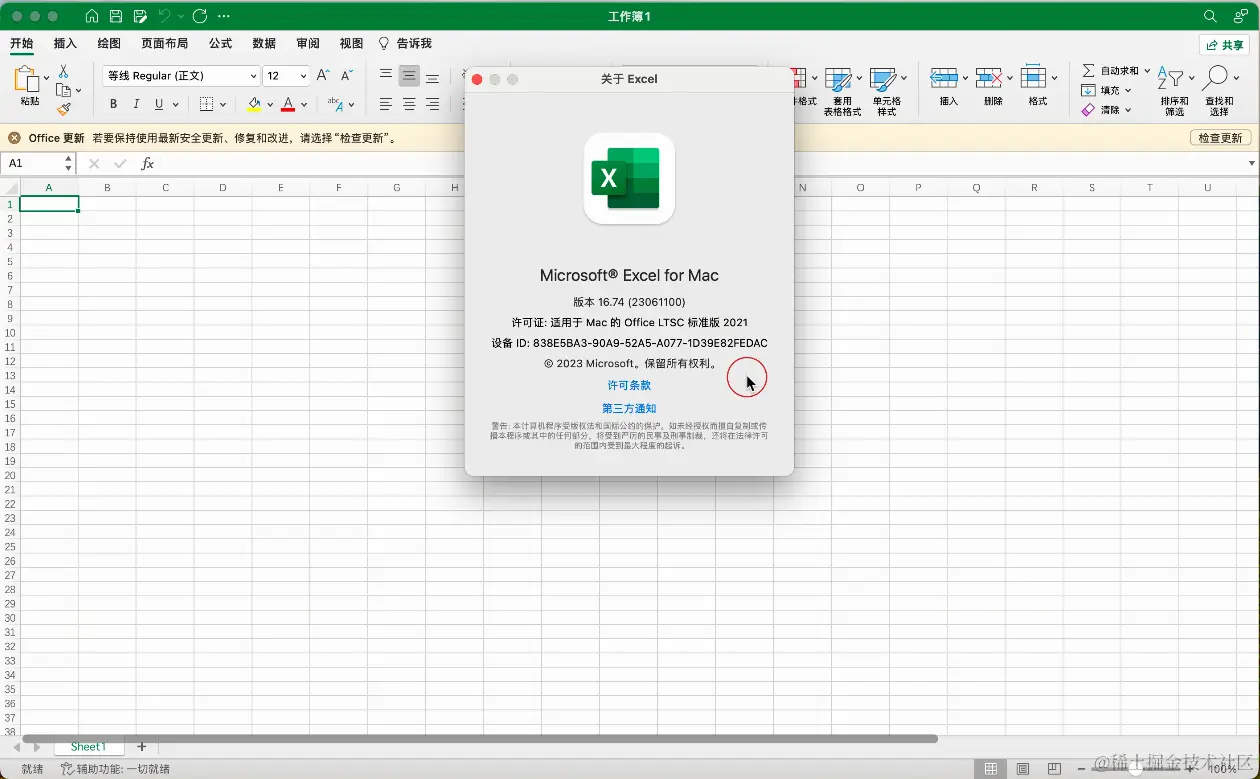The width and height of the screenshot is (1260, 779).
Task: Click the 告诉我 search box
Action: click(x=405, y=43)
